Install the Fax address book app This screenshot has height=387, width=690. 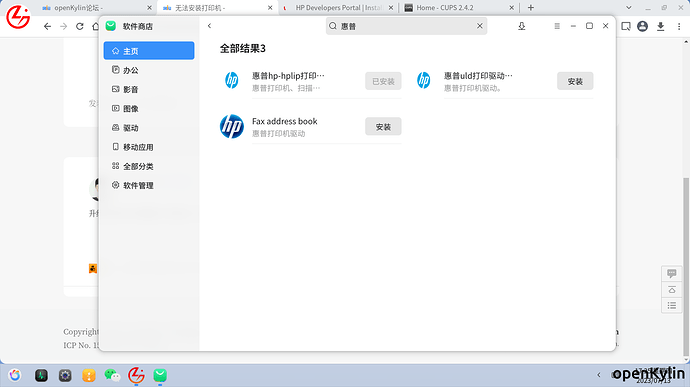tap(383, 126)
